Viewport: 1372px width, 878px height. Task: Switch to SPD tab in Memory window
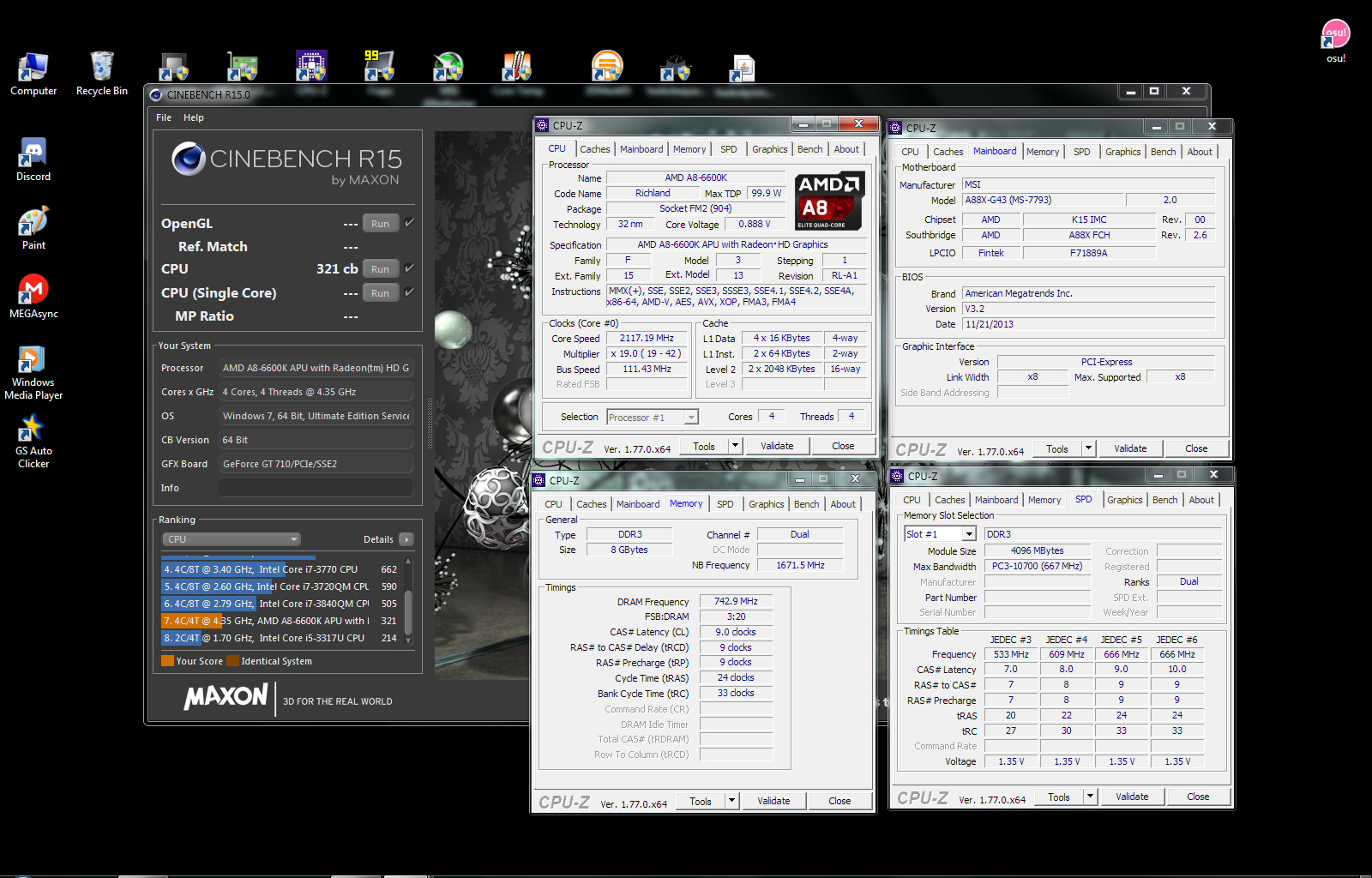(x=725, y=504)
